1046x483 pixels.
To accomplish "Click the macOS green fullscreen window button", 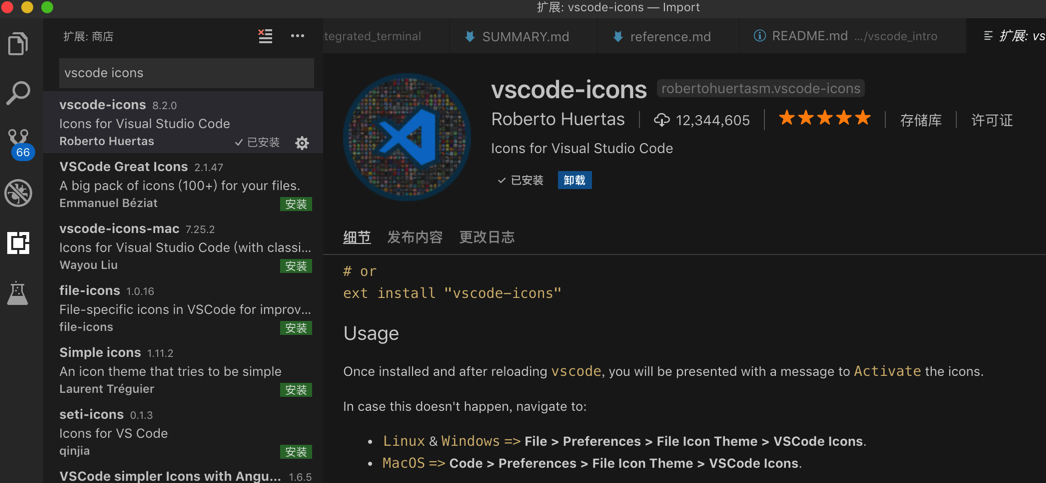I will 47,7.
